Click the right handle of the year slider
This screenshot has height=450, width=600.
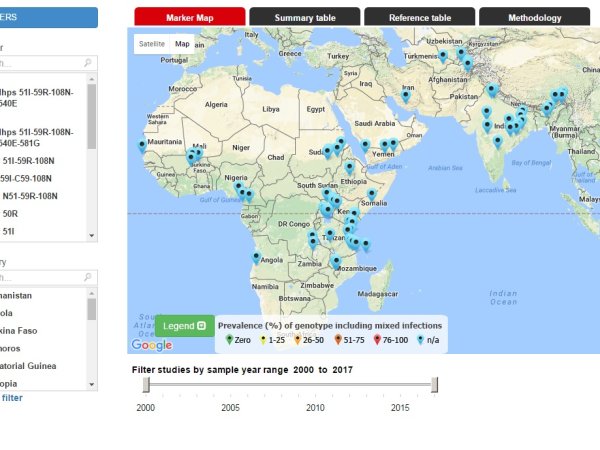click(x=435, y=385)
